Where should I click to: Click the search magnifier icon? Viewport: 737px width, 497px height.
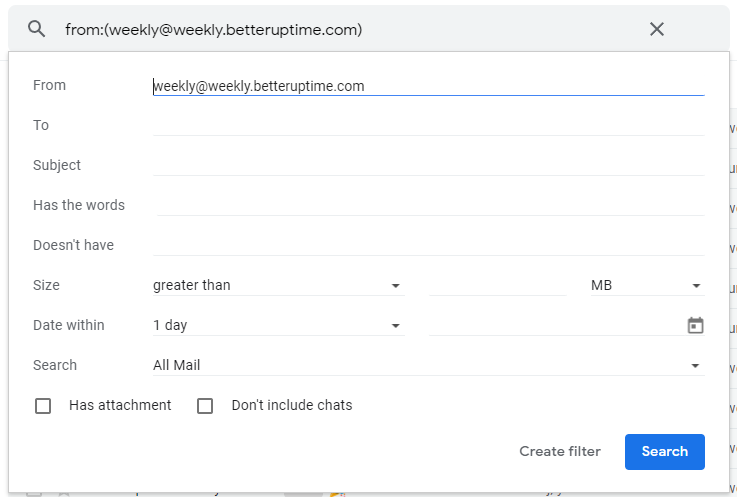point(37,29)
